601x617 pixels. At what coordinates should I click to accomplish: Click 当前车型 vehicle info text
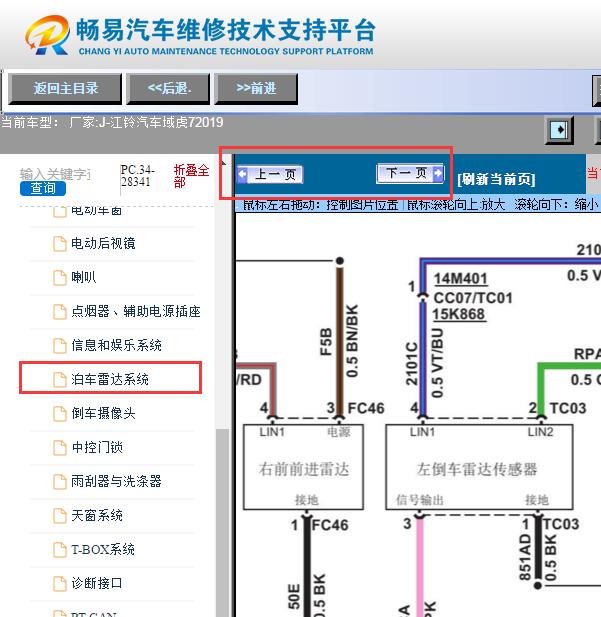112,122
